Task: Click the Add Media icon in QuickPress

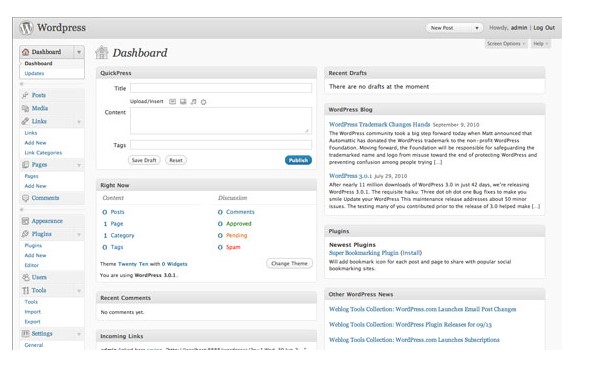Action: 203,102
